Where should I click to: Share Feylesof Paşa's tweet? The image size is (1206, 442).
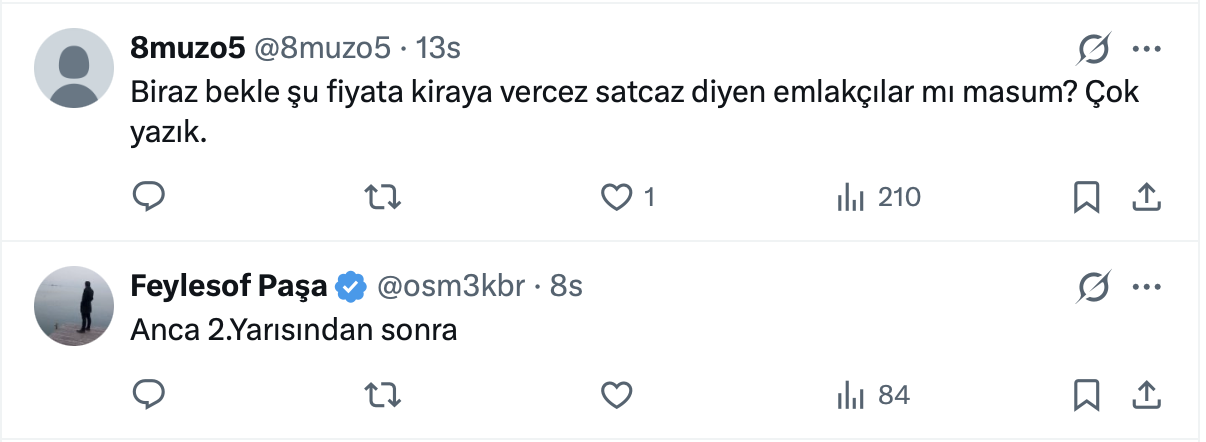[x=1145, y=394]
